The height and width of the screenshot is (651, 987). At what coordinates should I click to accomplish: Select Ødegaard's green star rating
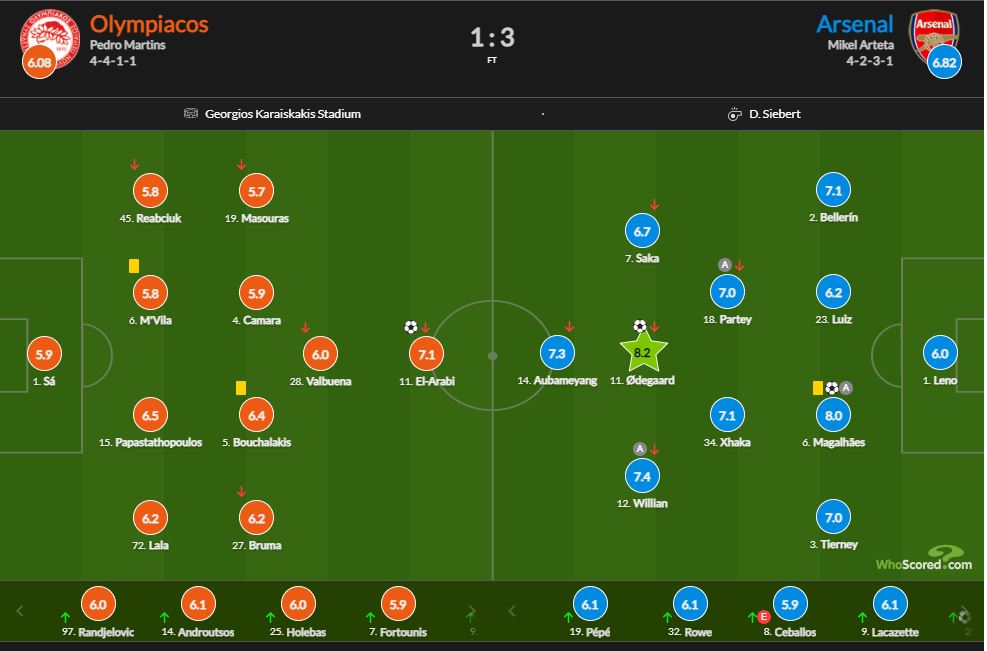(643, 352)
